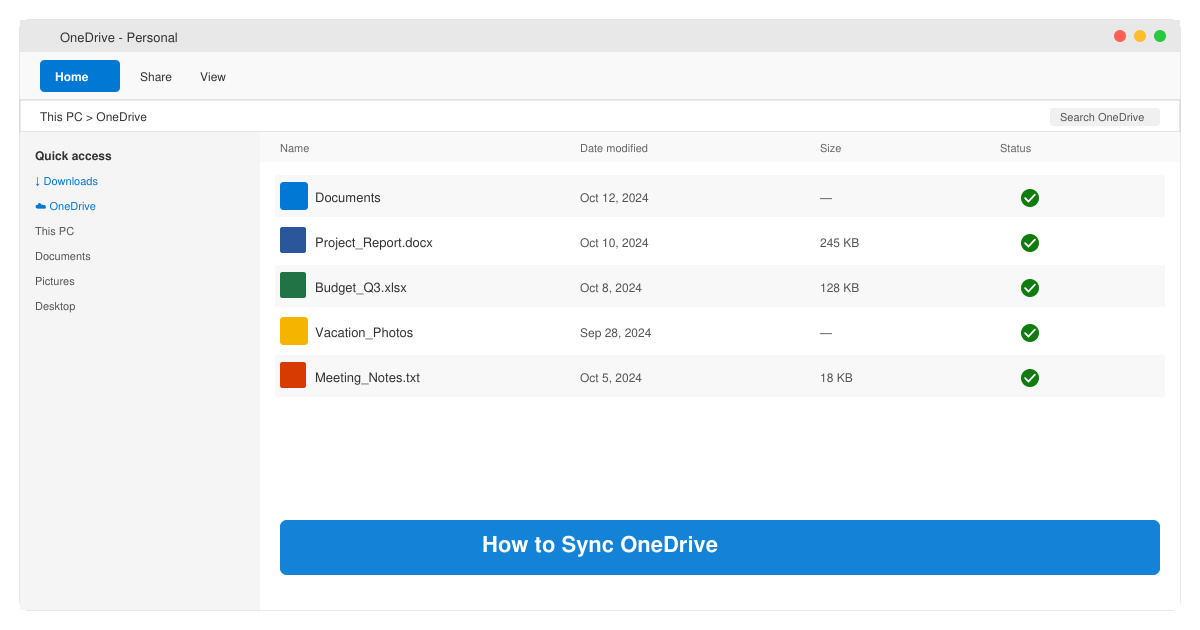Click the green Budget_Q3.xlsx Excel icon
The image size is (1200, 630).
[x=293, y=286]
